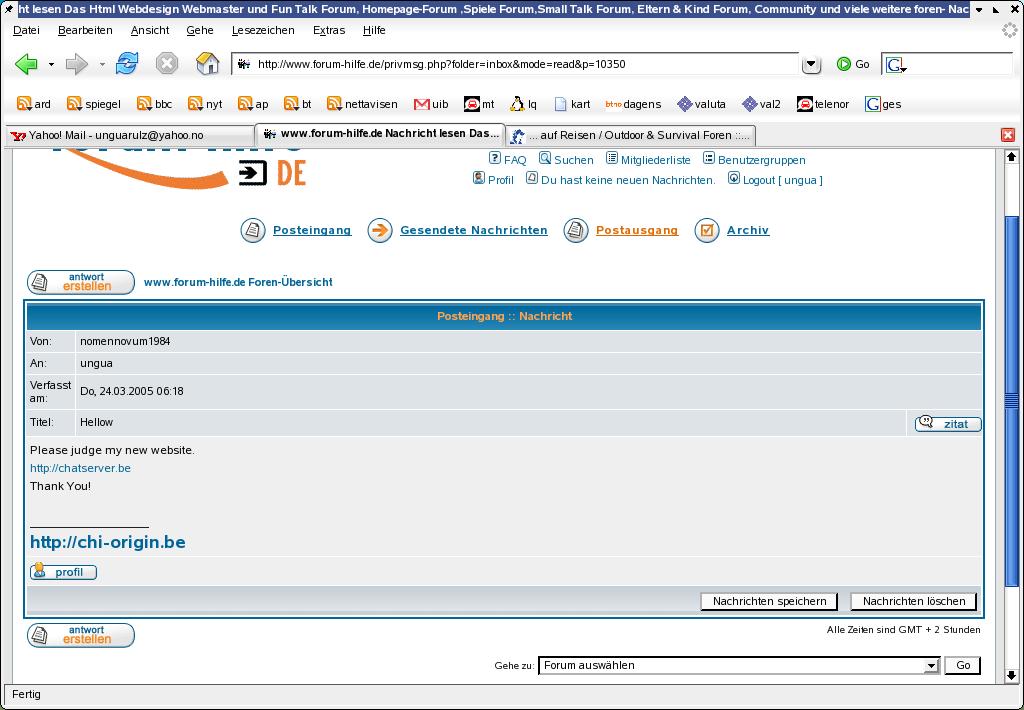Click the Reload page icon

point(127,64)
